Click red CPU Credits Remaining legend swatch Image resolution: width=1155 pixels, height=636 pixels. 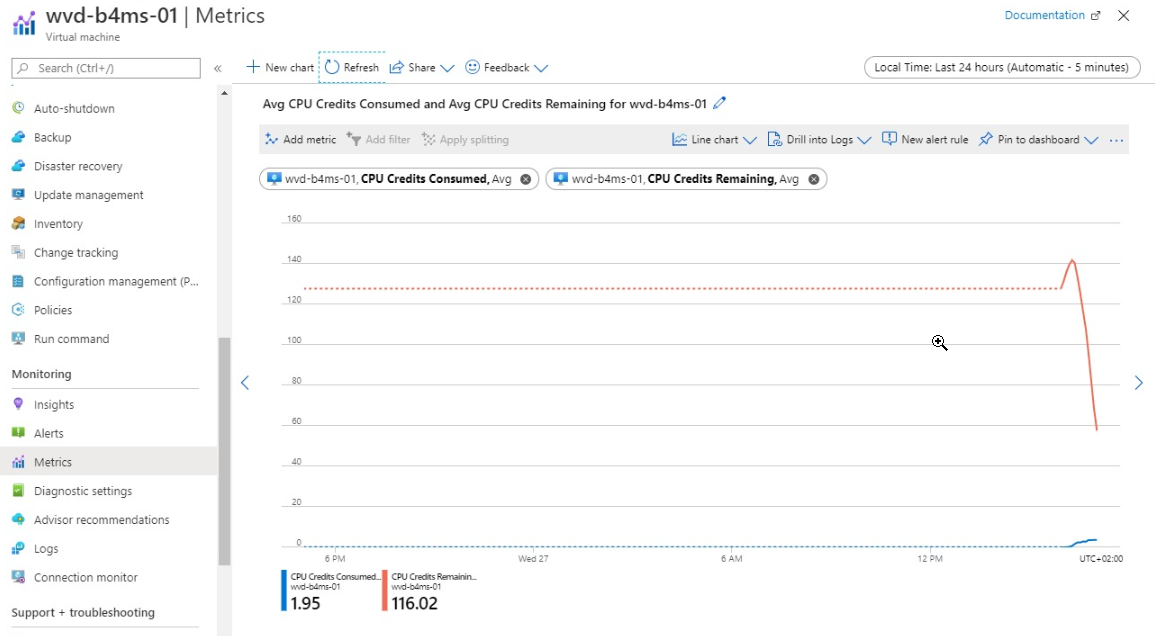[385, 590]
